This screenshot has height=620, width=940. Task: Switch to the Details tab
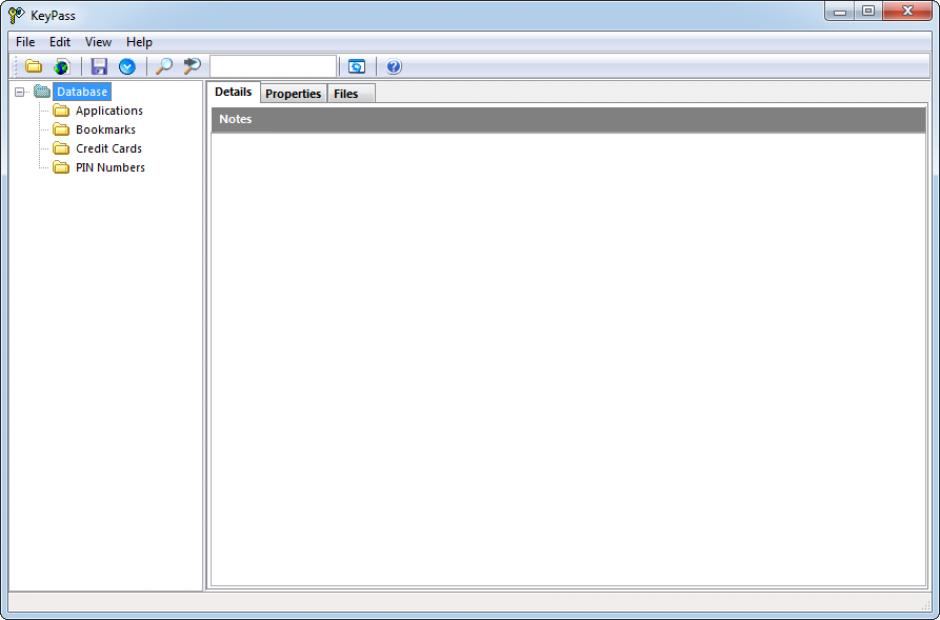tap(233, 92)
